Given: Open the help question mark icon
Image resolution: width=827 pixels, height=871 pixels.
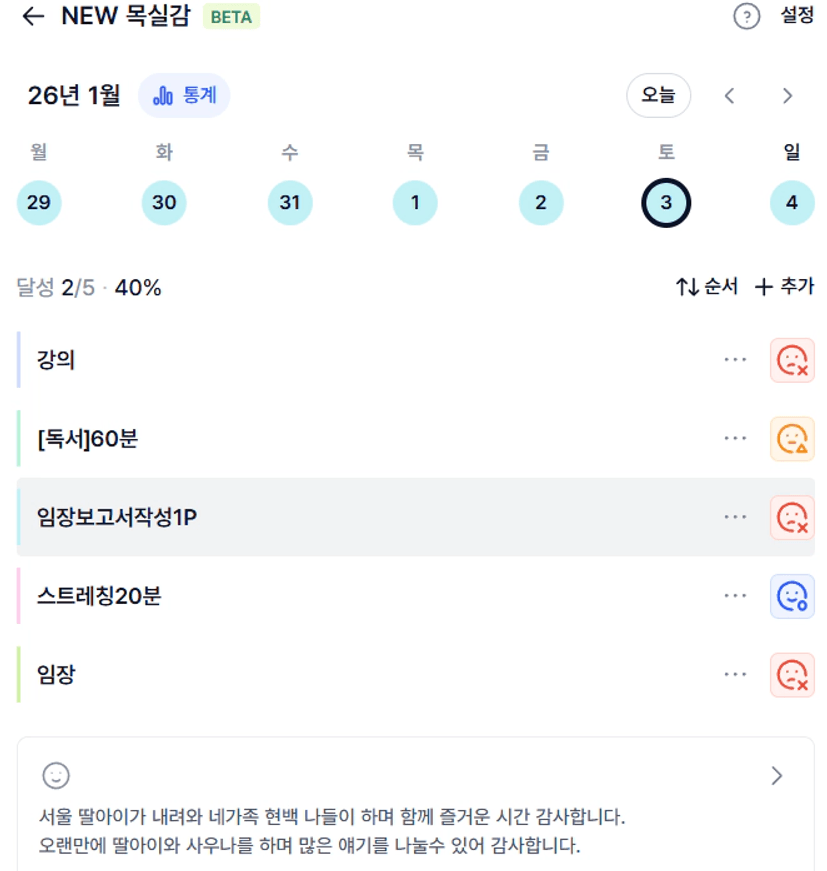Looking at the screenshot, I should coord(747,17).
